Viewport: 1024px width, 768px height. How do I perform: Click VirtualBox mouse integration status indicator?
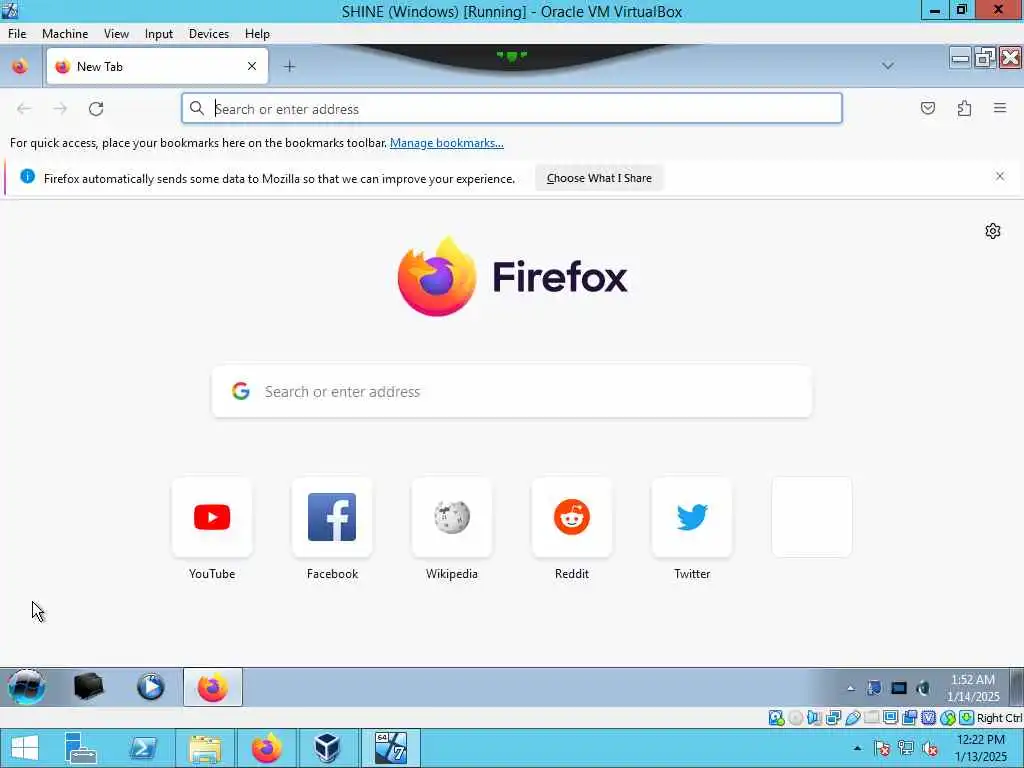pos(948,718)
